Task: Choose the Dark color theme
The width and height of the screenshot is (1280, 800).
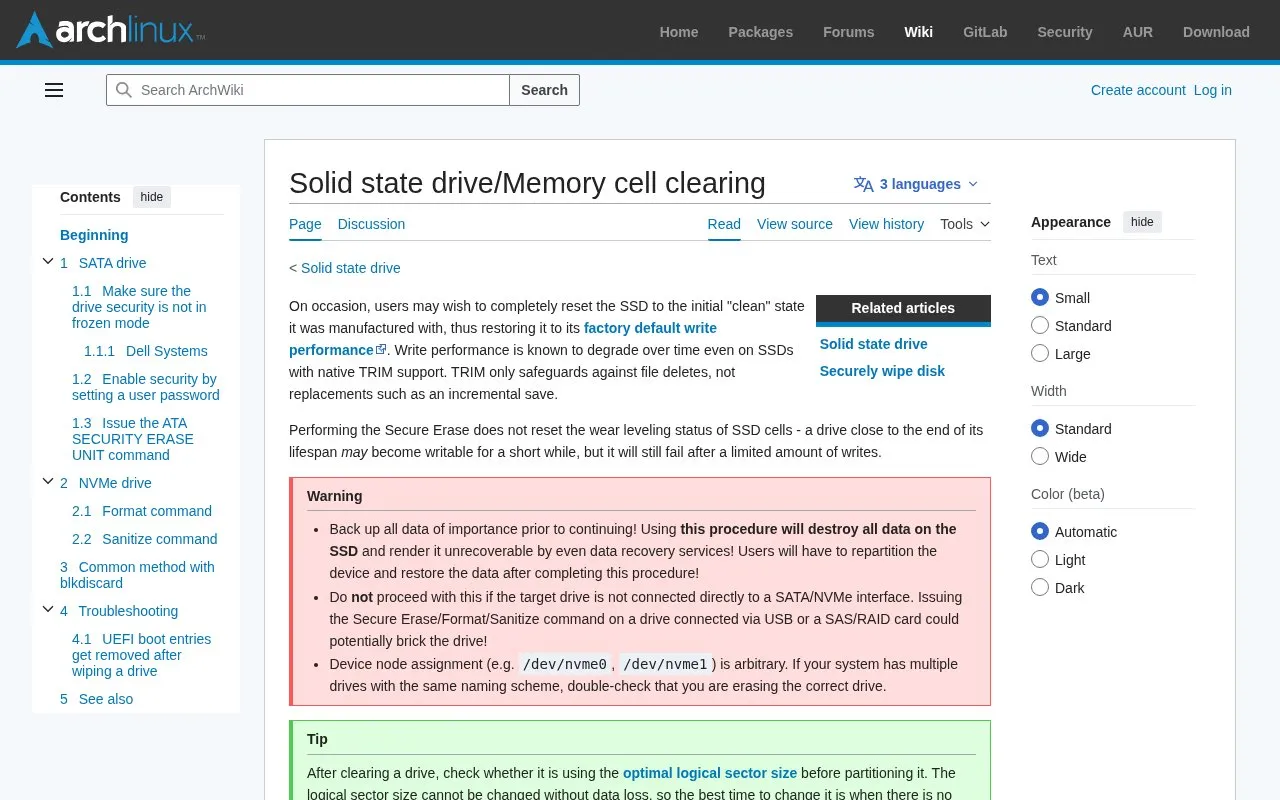Action: 1040,587
